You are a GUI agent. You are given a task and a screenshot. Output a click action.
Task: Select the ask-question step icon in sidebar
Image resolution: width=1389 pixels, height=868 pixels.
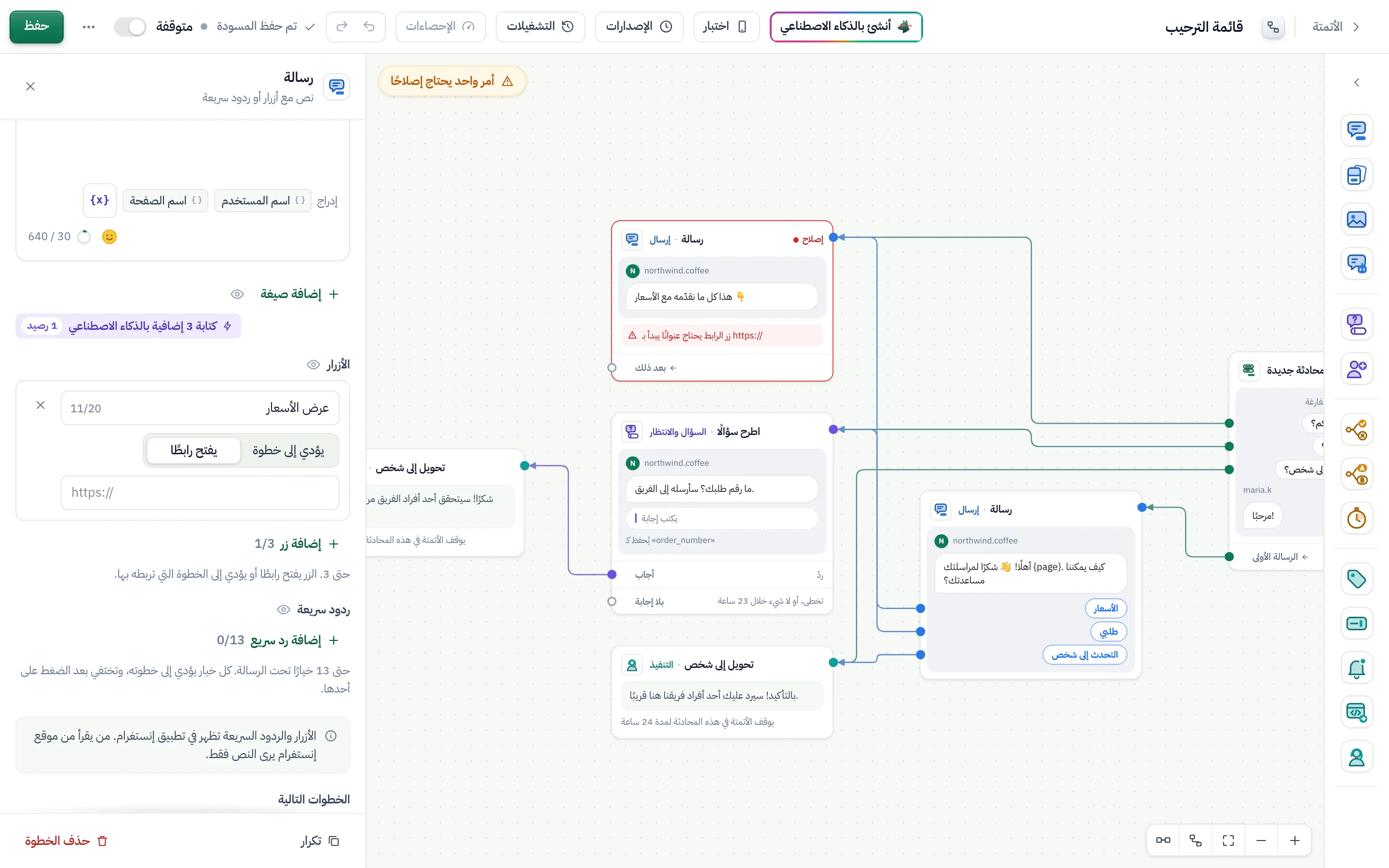1356,324
